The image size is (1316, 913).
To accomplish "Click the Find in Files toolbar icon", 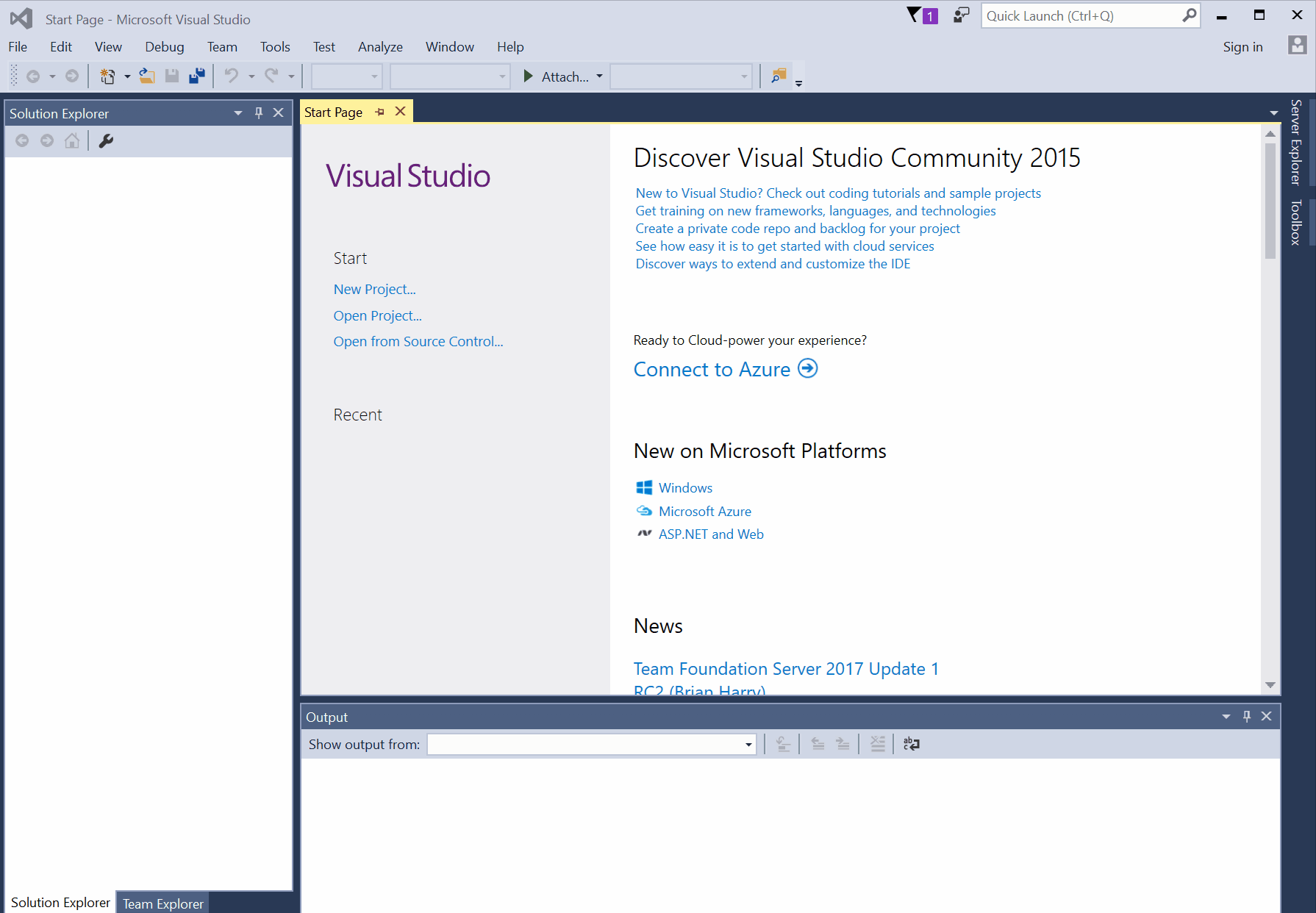I will (779, 76).
